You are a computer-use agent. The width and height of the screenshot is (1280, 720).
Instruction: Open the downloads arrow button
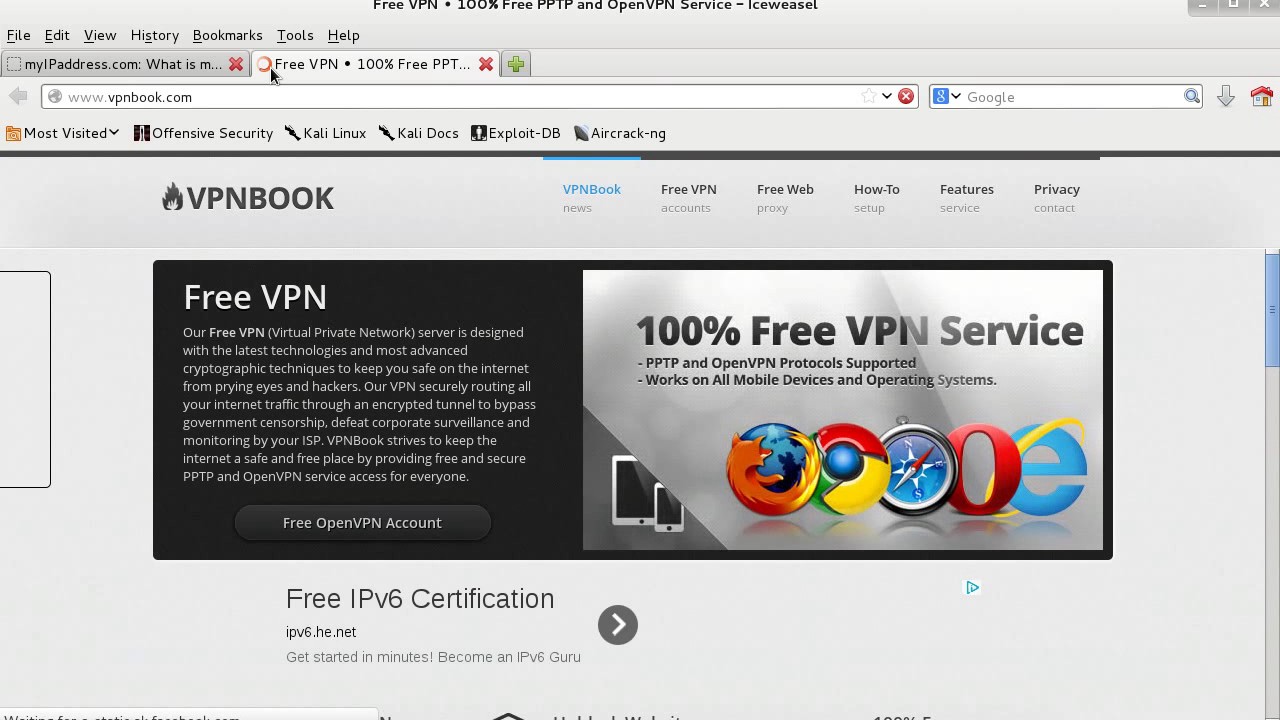pyautogui.click(x=1226, y=97)
